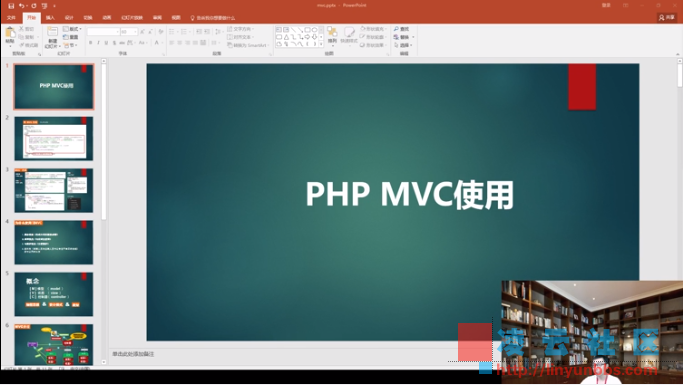Viewport: 683px width, 385px height.
Task: Open the 设计 (Design) tab
Action: pyautogui.click(x=69, y=18)
